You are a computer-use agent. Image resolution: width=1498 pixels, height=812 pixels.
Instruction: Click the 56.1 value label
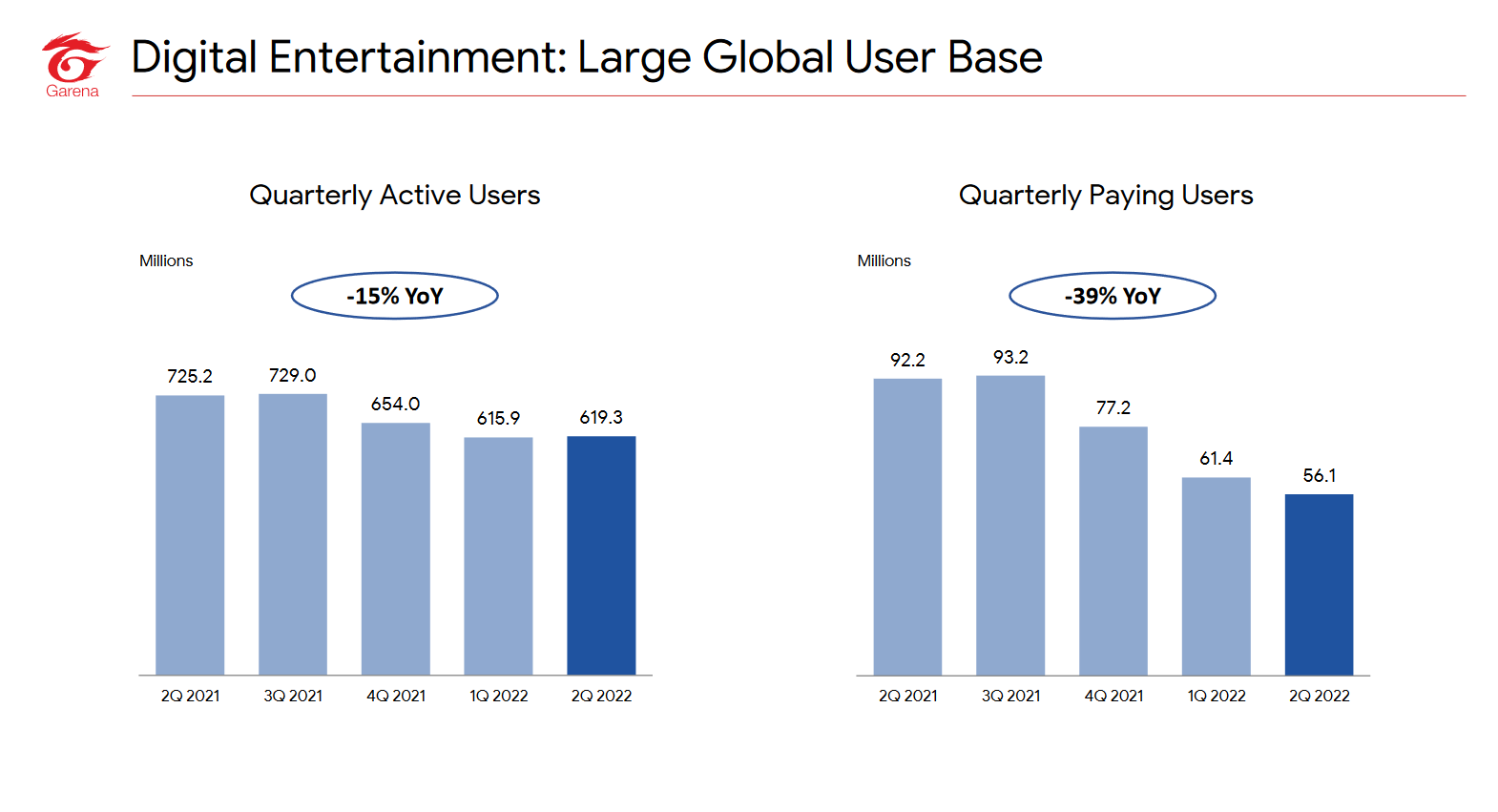(x=1320, y=475)
